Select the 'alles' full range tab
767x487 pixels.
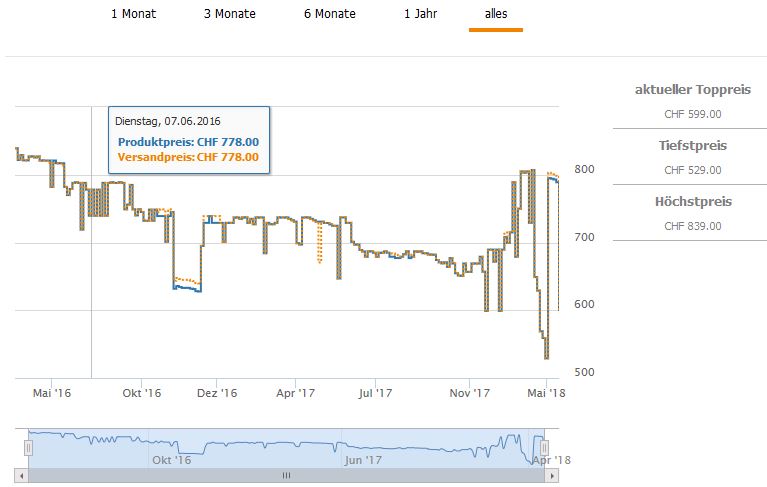tap(495, 14)
